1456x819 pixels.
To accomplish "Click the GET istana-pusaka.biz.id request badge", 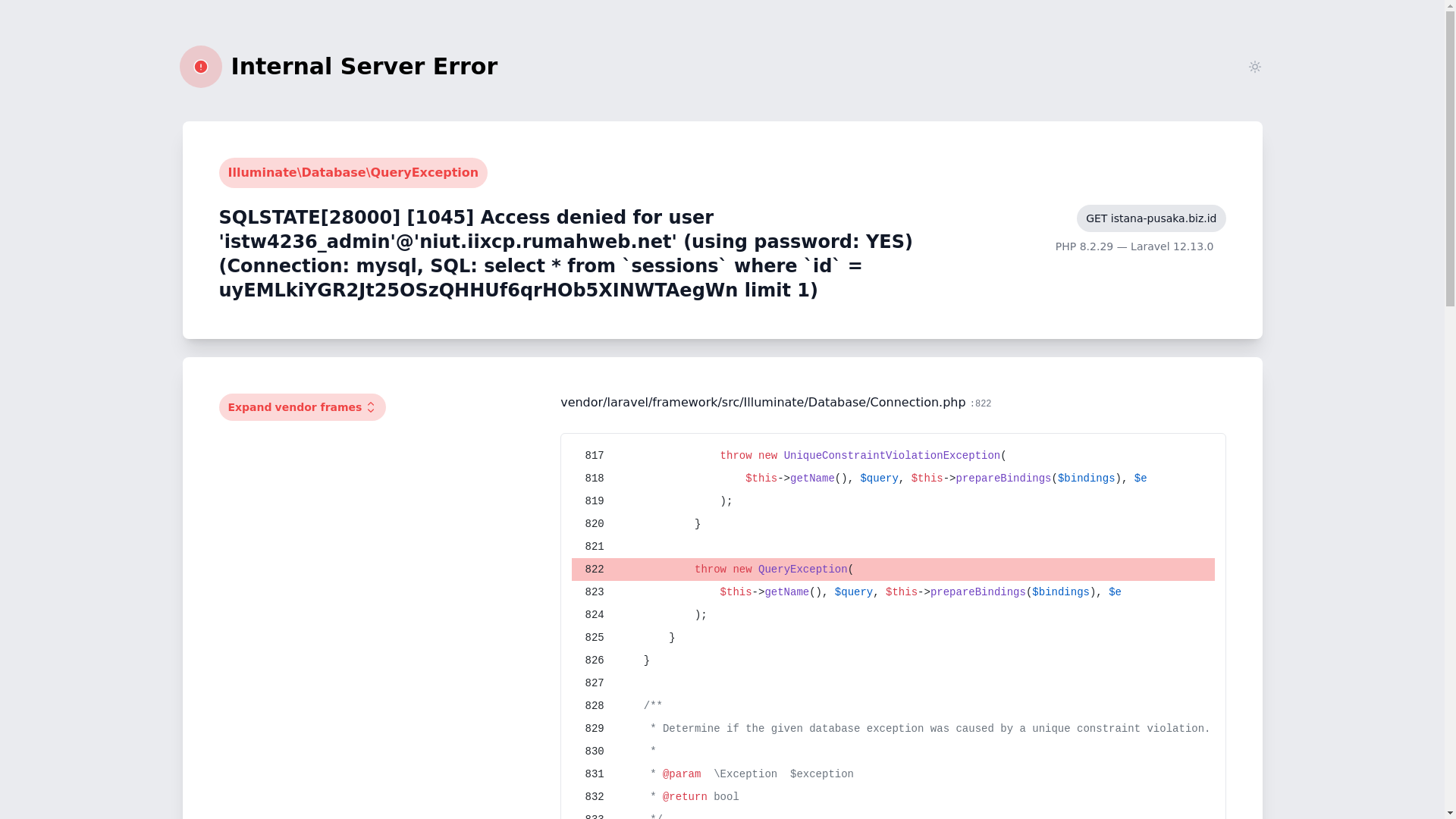I will 1150,218.
